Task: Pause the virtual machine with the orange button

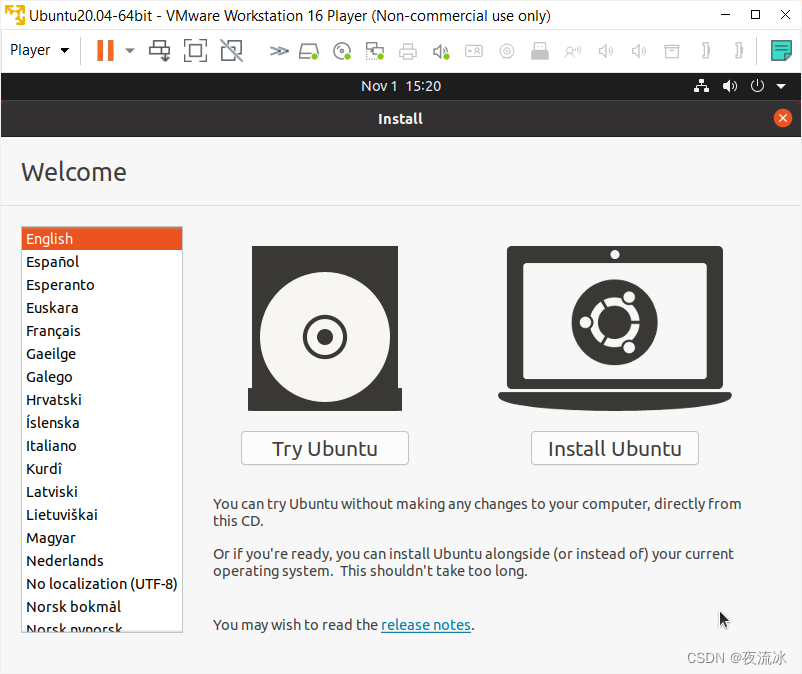Action: [105, 51]
